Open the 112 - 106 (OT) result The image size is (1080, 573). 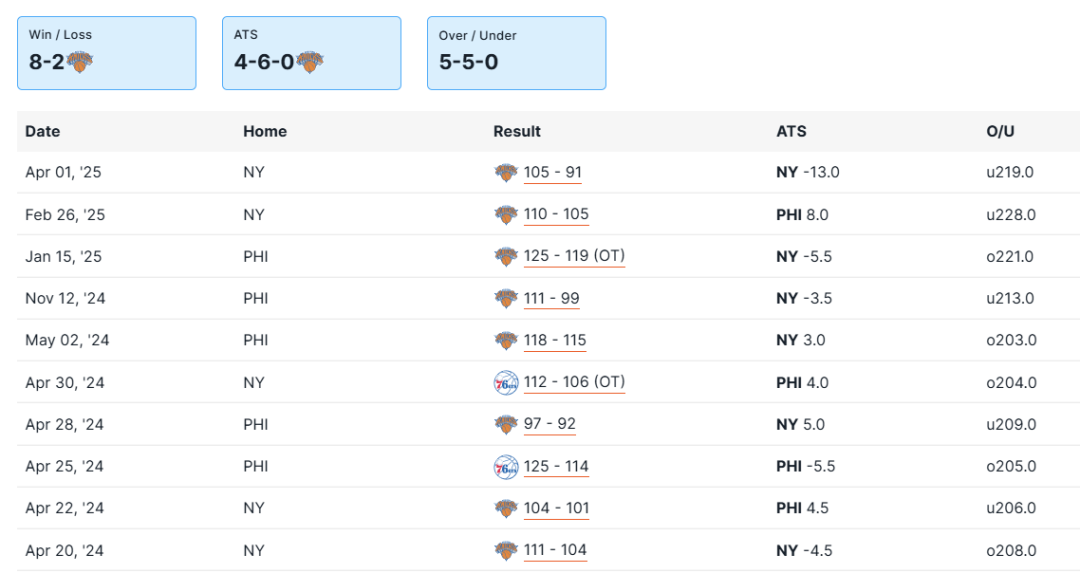574,383
